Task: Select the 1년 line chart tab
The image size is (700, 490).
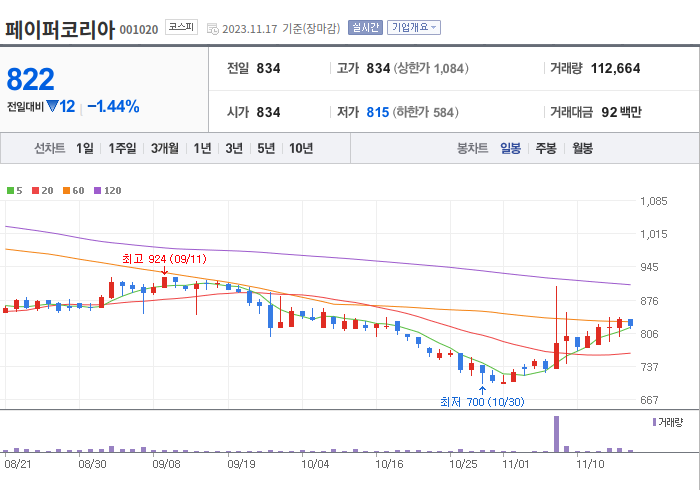Action: click(202, 148)
